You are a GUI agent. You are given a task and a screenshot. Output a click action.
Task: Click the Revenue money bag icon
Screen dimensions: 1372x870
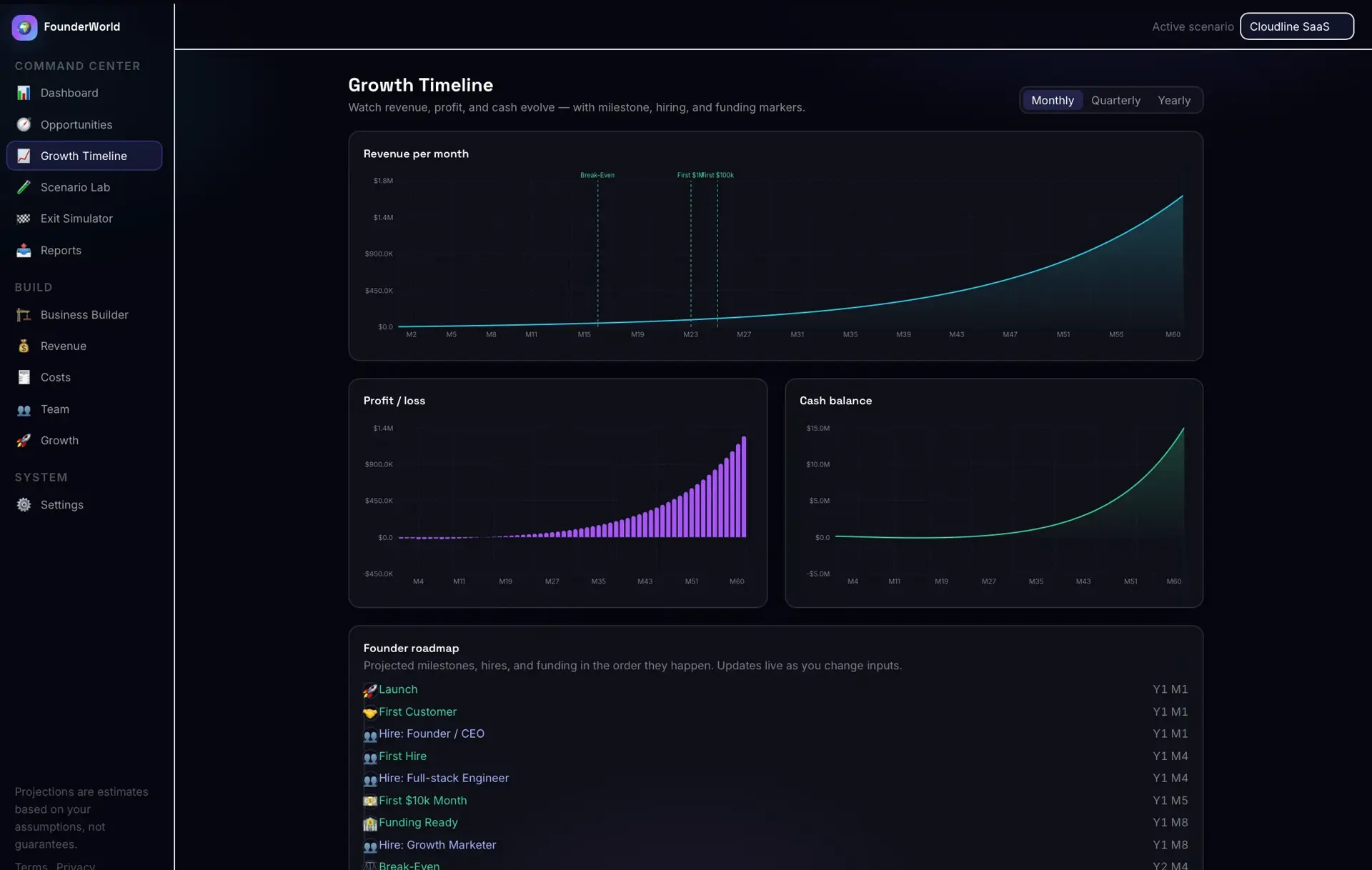click(x=24, y=346)
